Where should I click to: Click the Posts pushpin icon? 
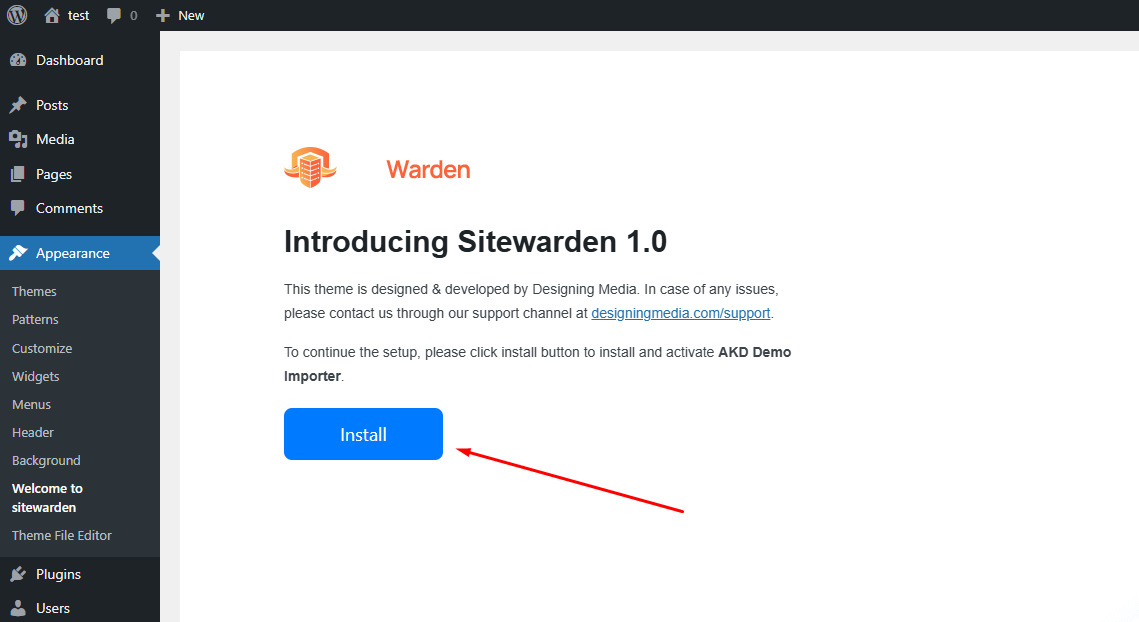pyautogui.click(x=18, y=105)
